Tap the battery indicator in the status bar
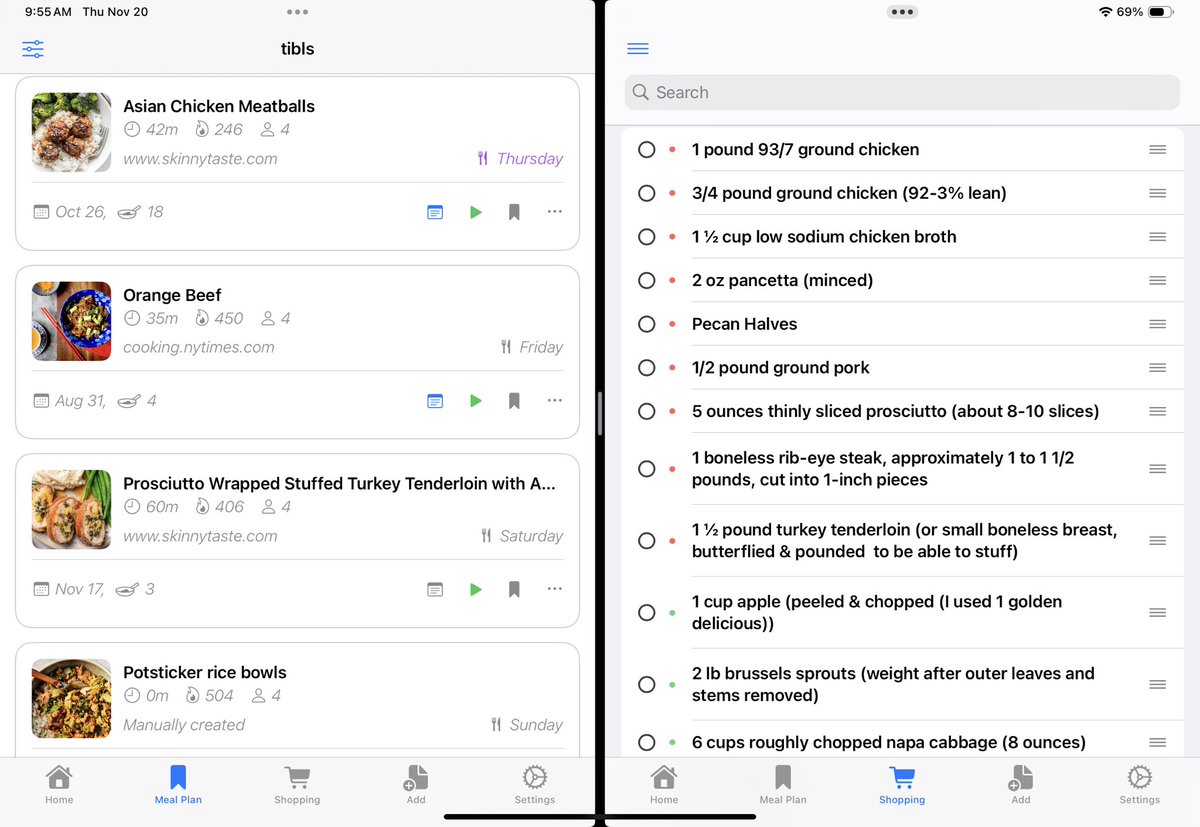Viewport: 1200px width, 827px height. coord(1160,12)
